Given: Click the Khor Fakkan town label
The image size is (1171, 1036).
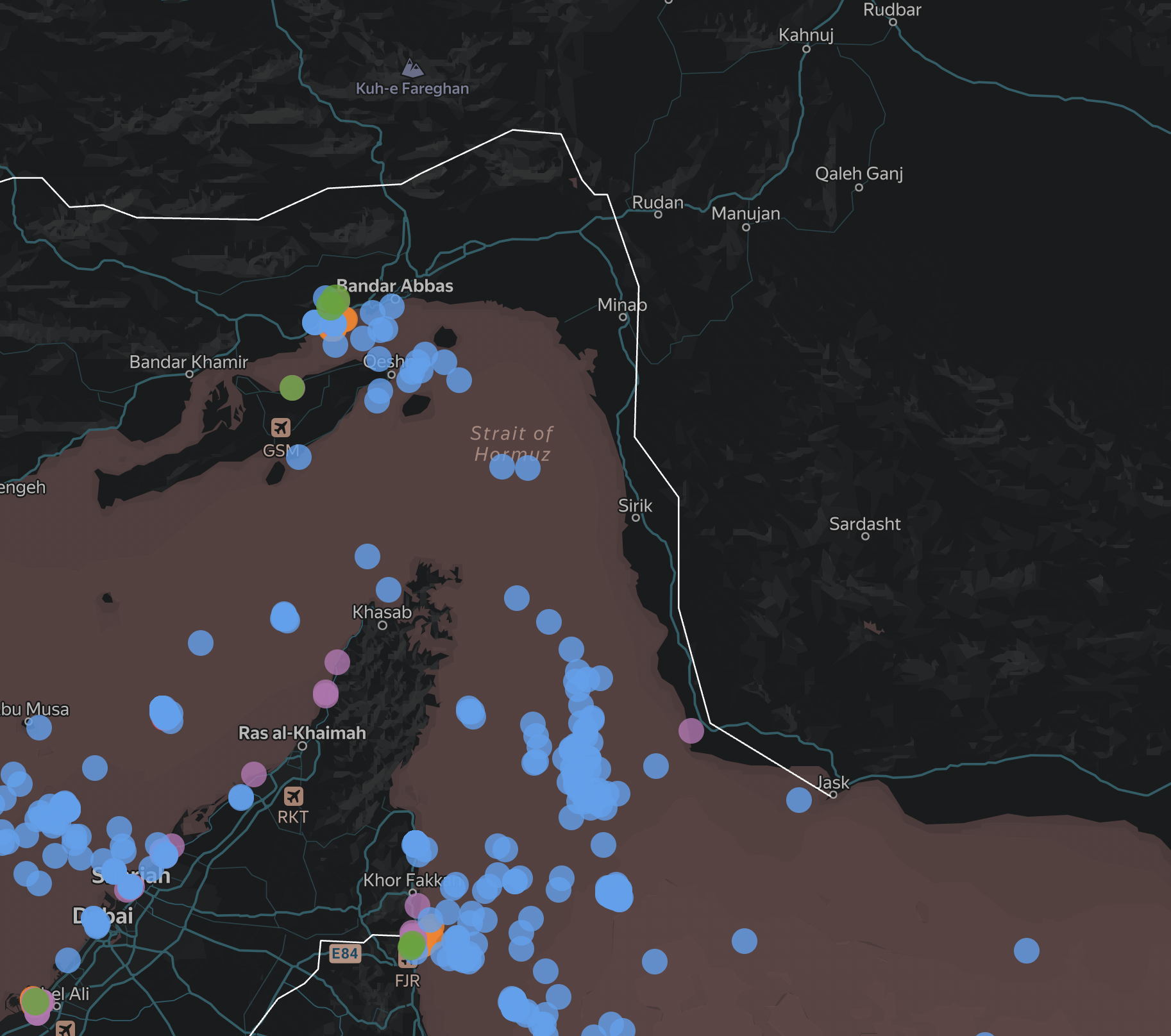Looking at the screenshot, I should coord(412,880).
